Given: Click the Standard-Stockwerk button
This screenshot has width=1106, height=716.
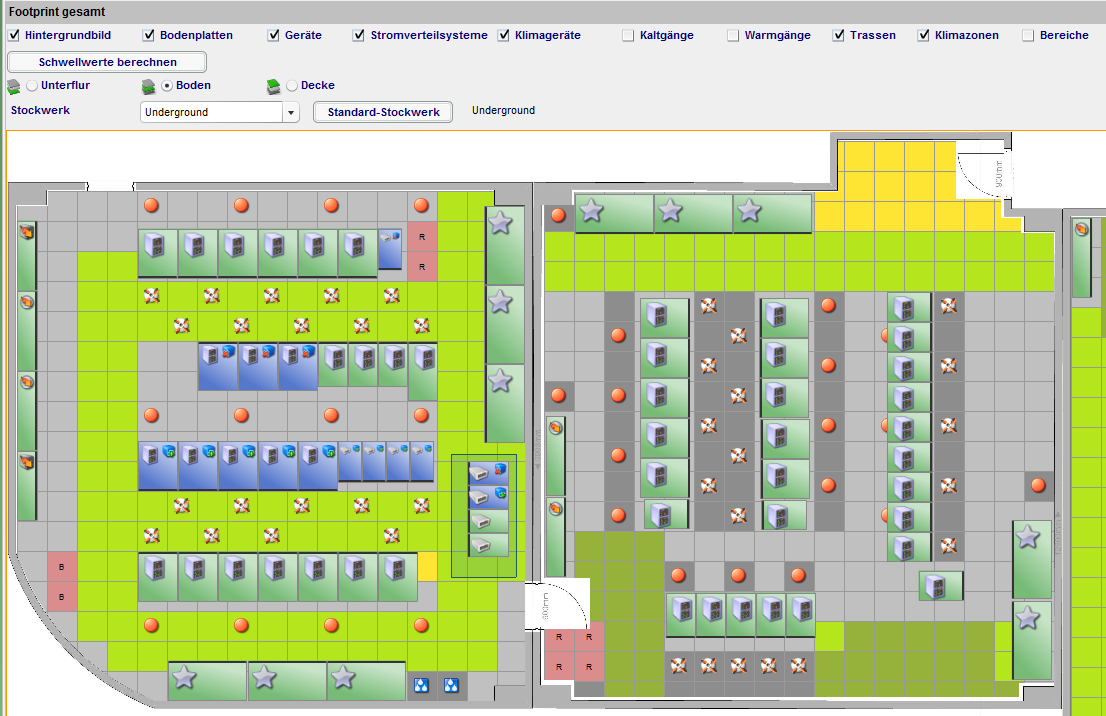Looking at the screenshot, I should point(382,112).
